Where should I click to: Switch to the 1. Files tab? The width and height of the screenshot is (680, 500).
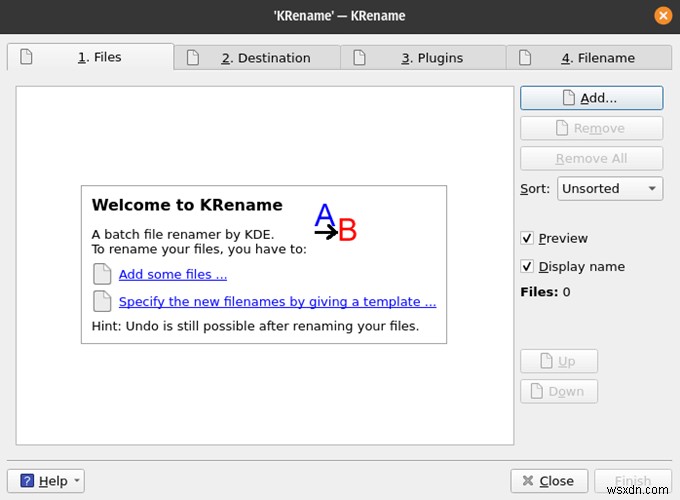[x=90, y=57]
